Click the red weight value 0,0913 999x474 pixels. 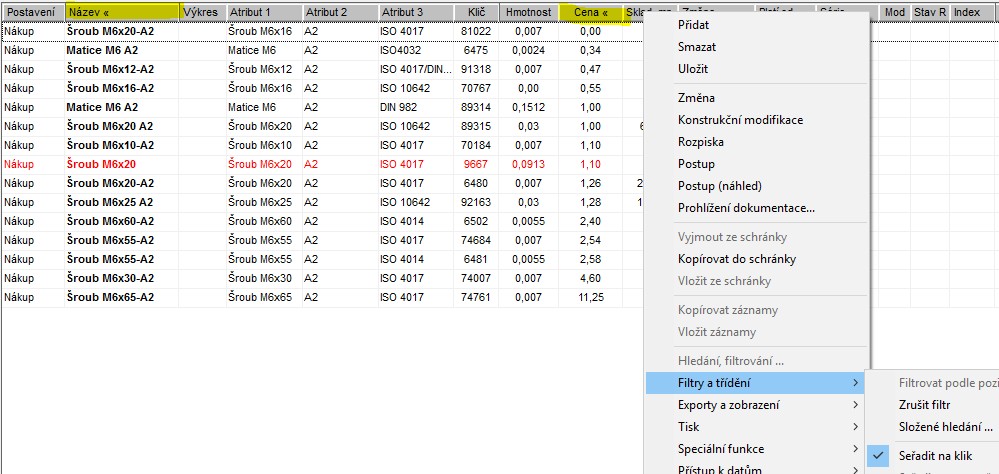pyautogui.click(x=528, y=164)
